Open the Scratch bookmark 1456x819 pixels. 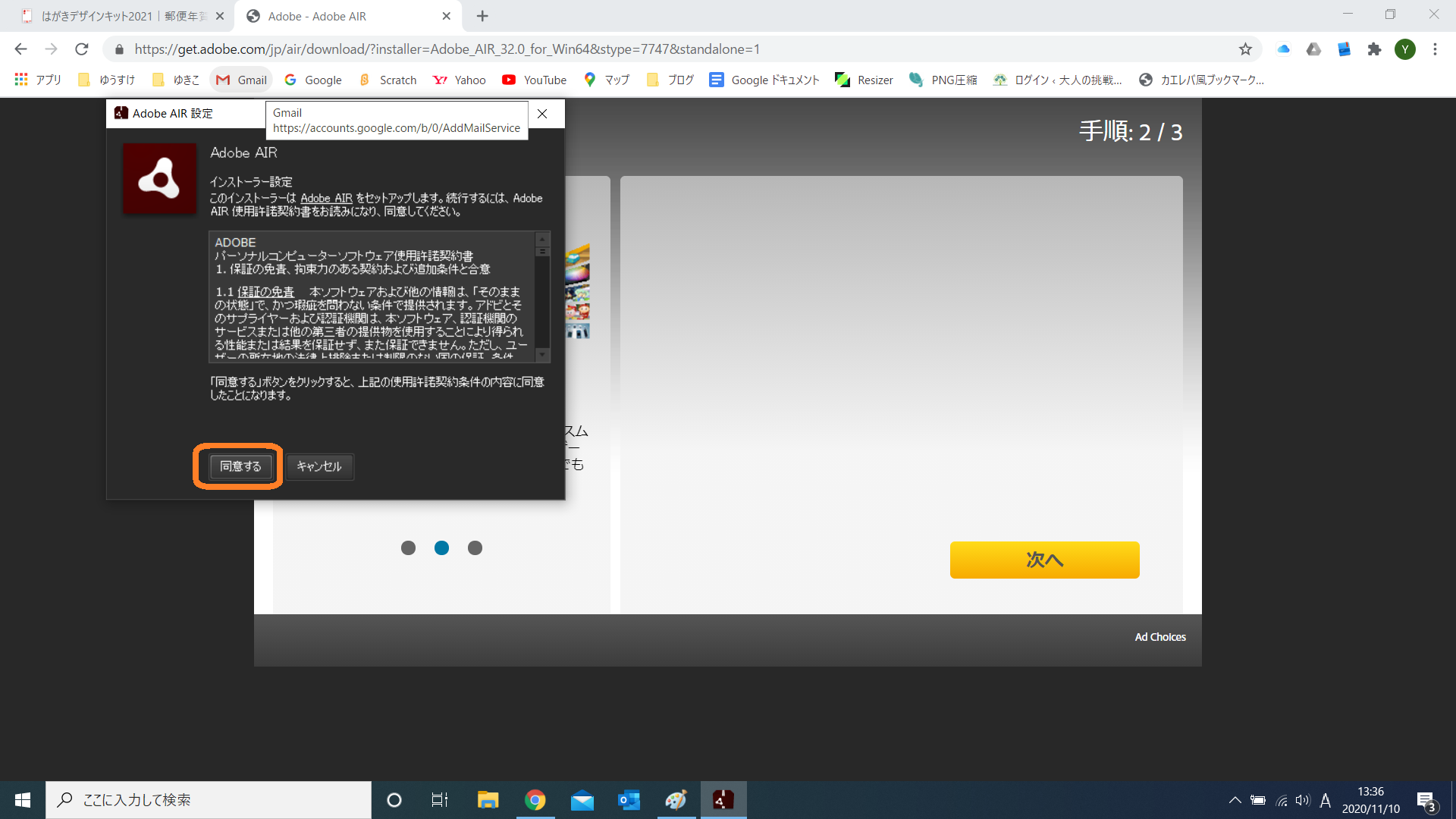(x=388, y=80)
